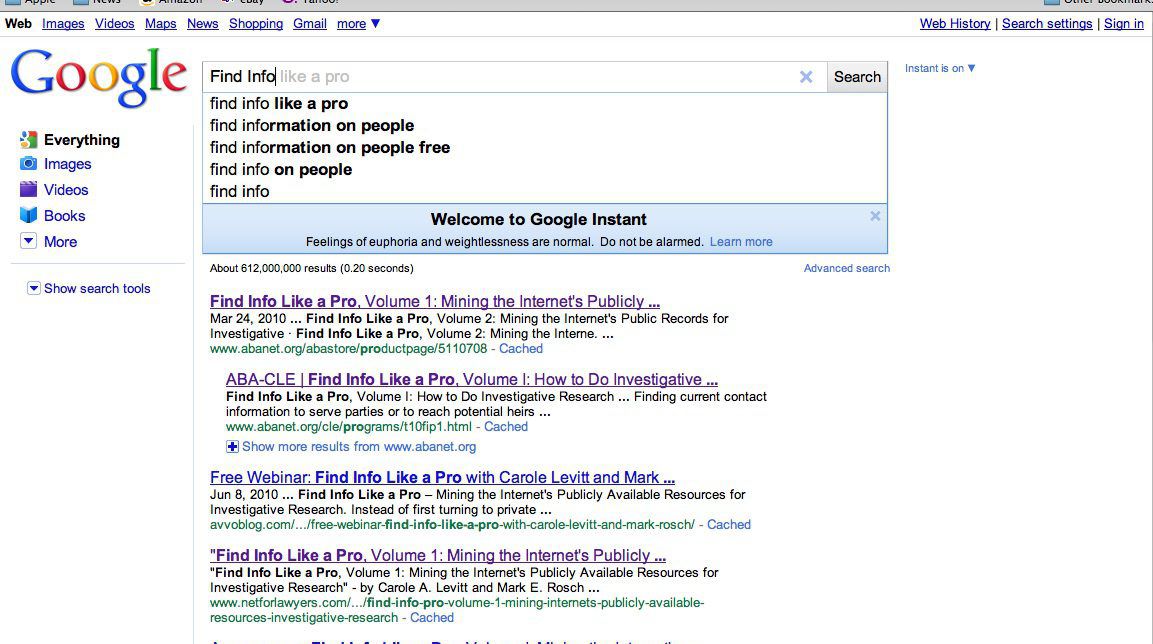This screenshot has width=1153, height=644.
Task: Choose suggestion 'find information on people free'
Action: [x=545, y=148]
